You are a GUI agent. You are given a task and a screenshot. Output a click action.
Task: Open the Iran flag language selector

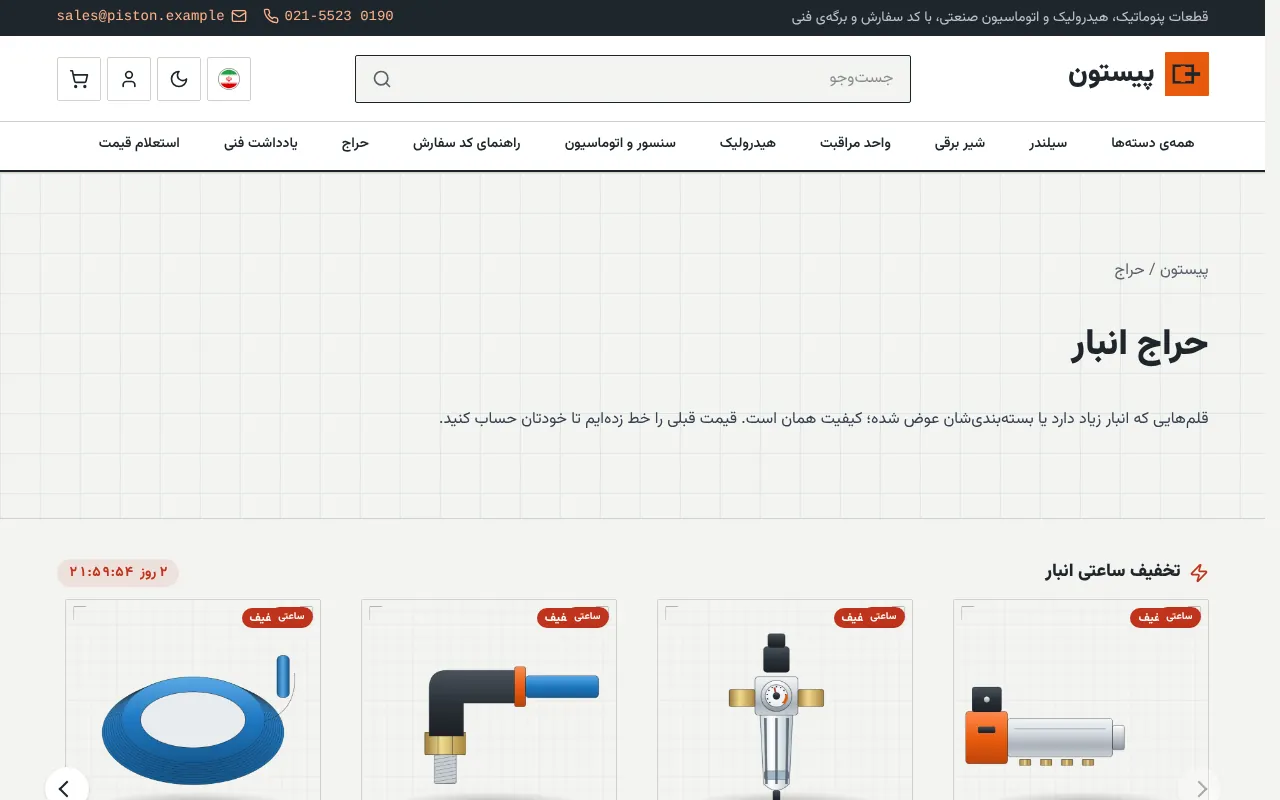[x=229, y=79]
